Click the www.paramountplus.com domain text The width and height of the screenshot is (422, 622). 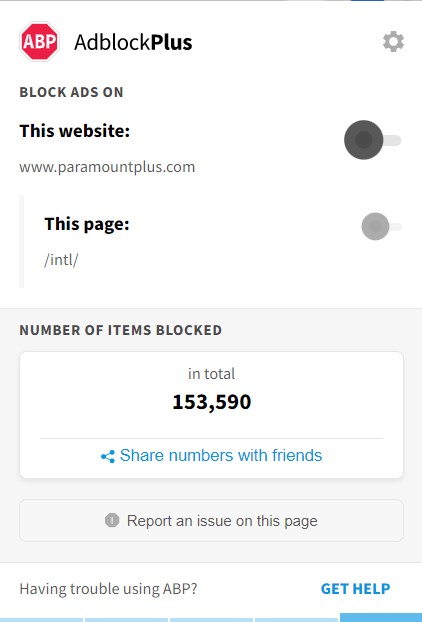[x=107, y=167]
